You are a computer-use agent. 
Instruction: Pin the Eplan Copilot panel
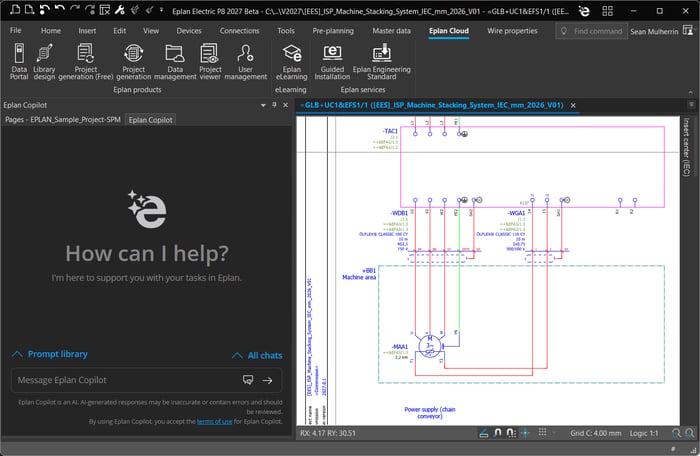pos(274,105)
